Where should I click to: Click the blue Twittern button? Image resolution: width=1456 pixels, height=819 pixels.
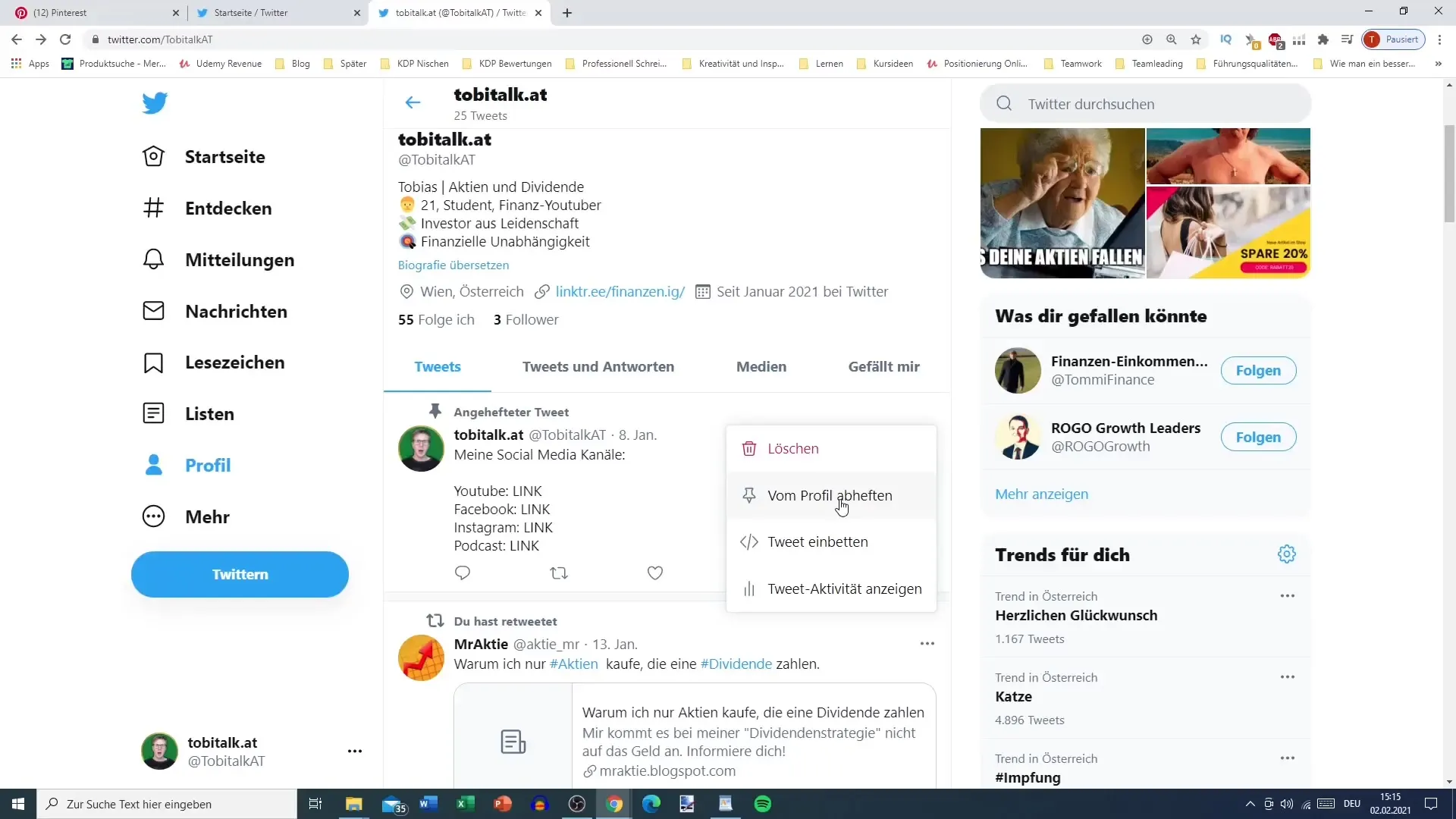[x=240, y=575]
